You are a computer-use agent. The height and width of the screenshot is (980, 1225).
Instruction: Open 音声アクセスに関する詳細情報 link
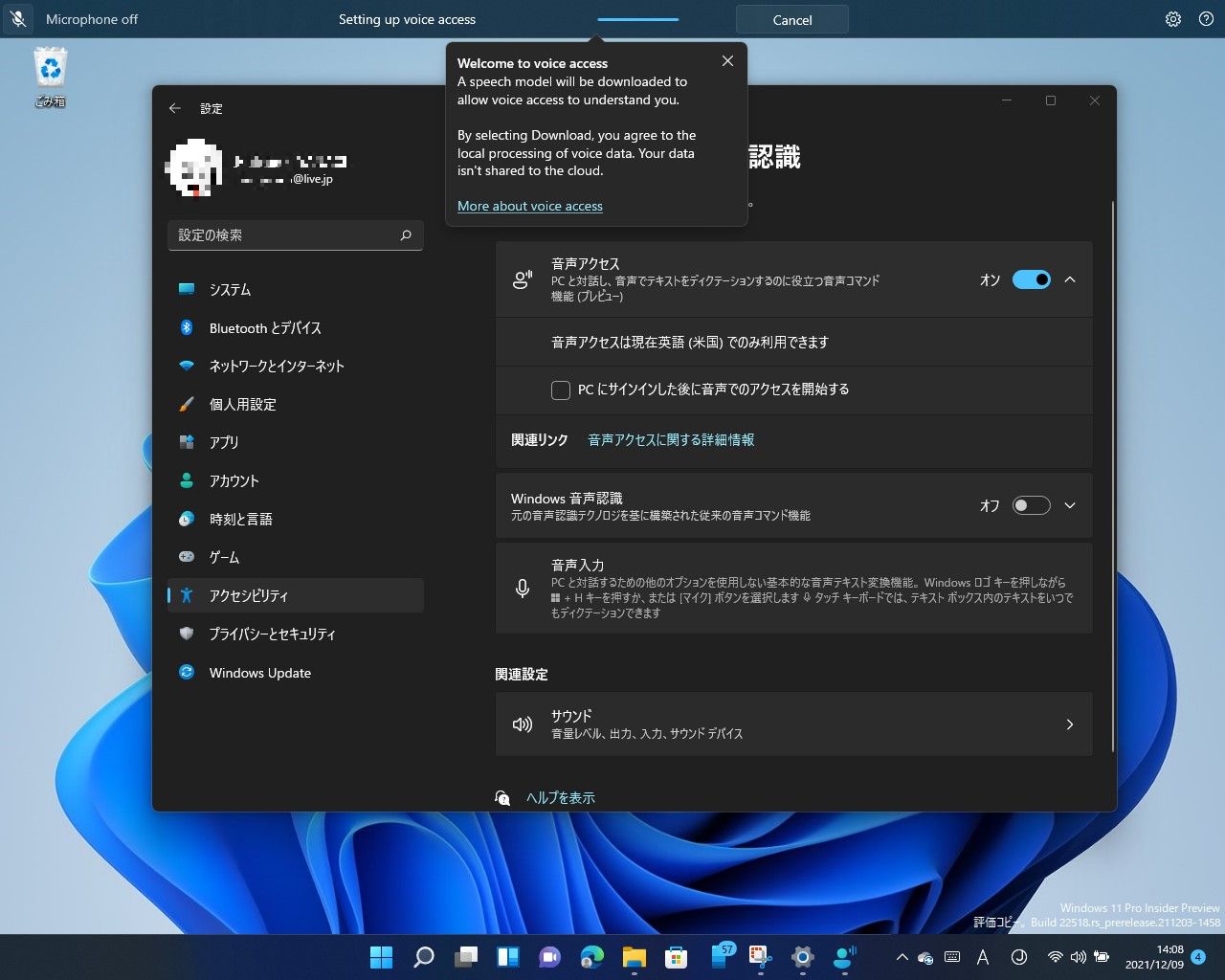[x=671, y=439]
